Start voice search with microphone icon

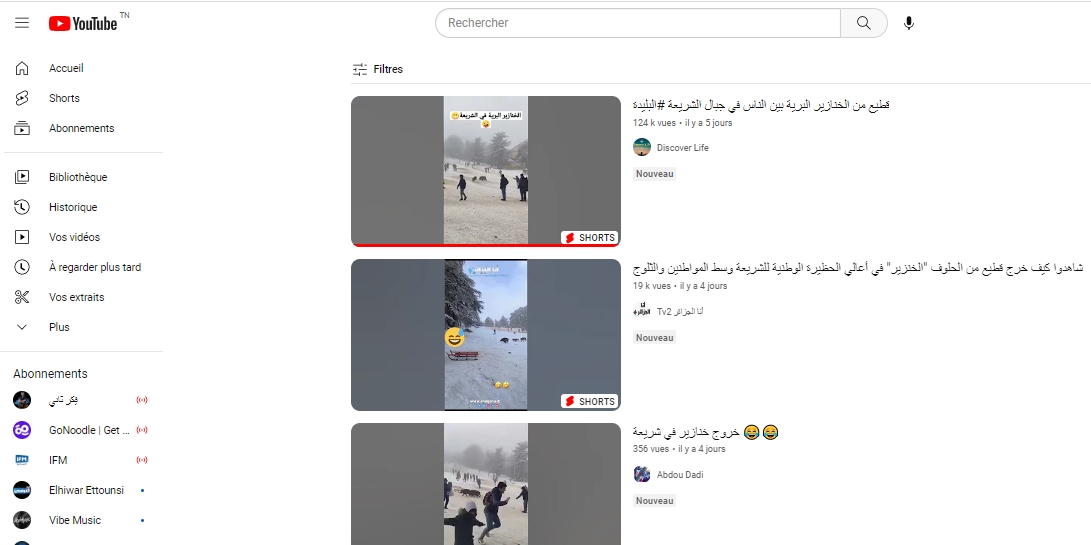[908, 23]
